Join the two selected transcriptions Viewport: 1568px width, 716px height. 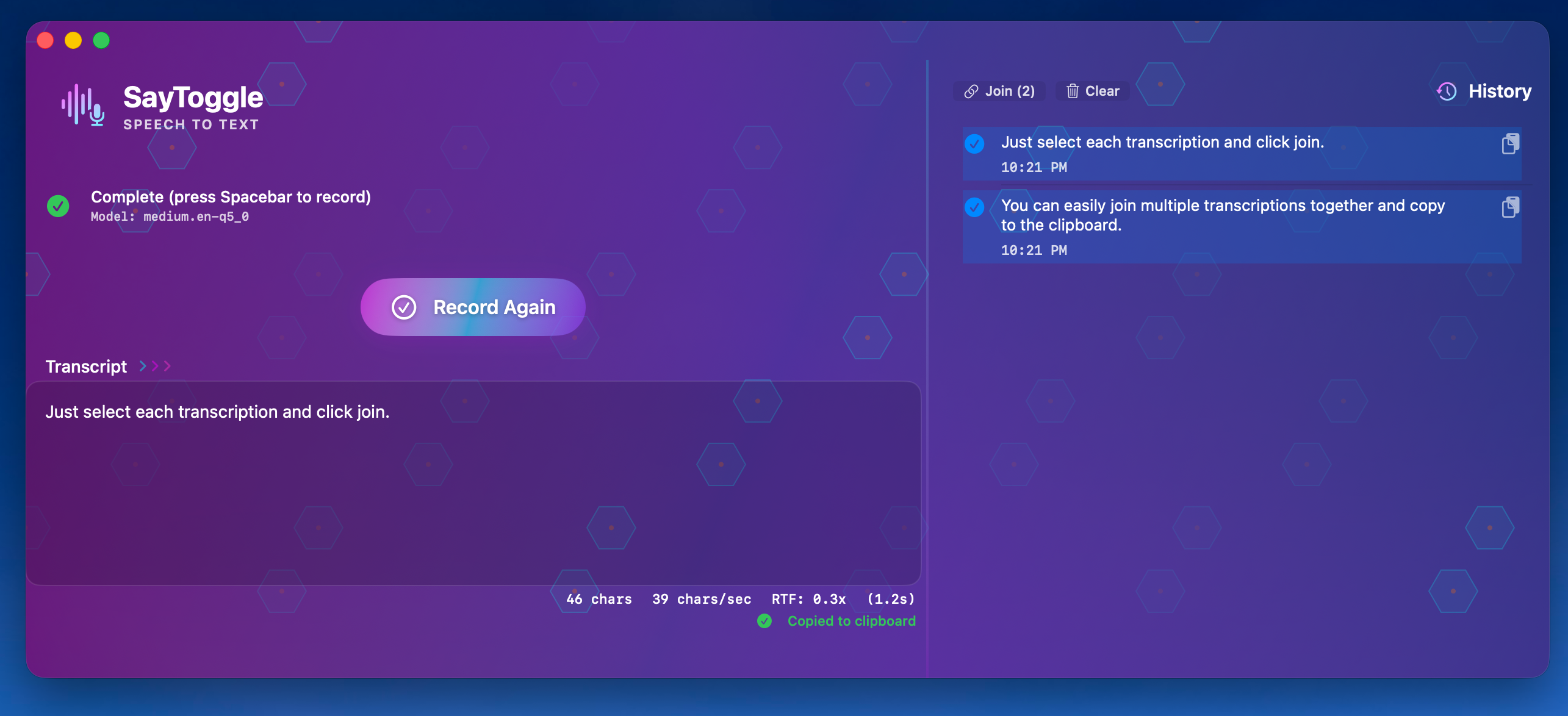[999, 90]
